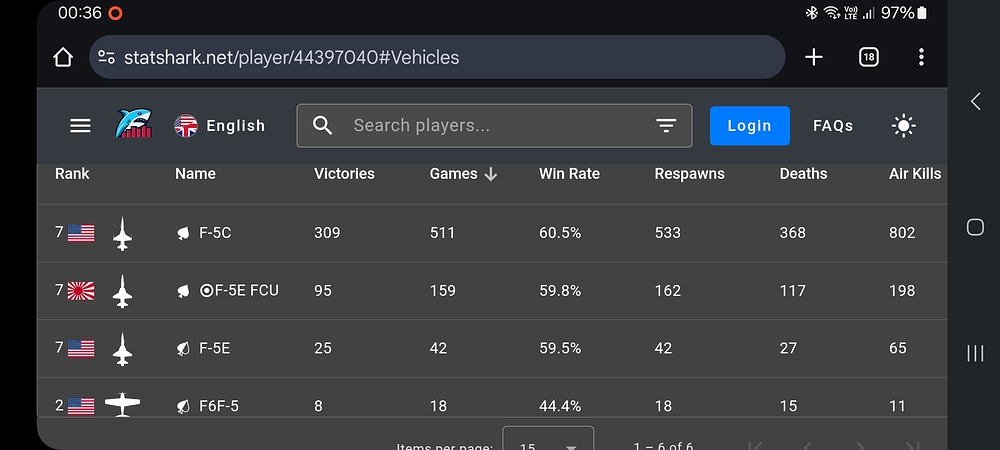
Task: Focus the Search players input field
Action: point(494,126)
